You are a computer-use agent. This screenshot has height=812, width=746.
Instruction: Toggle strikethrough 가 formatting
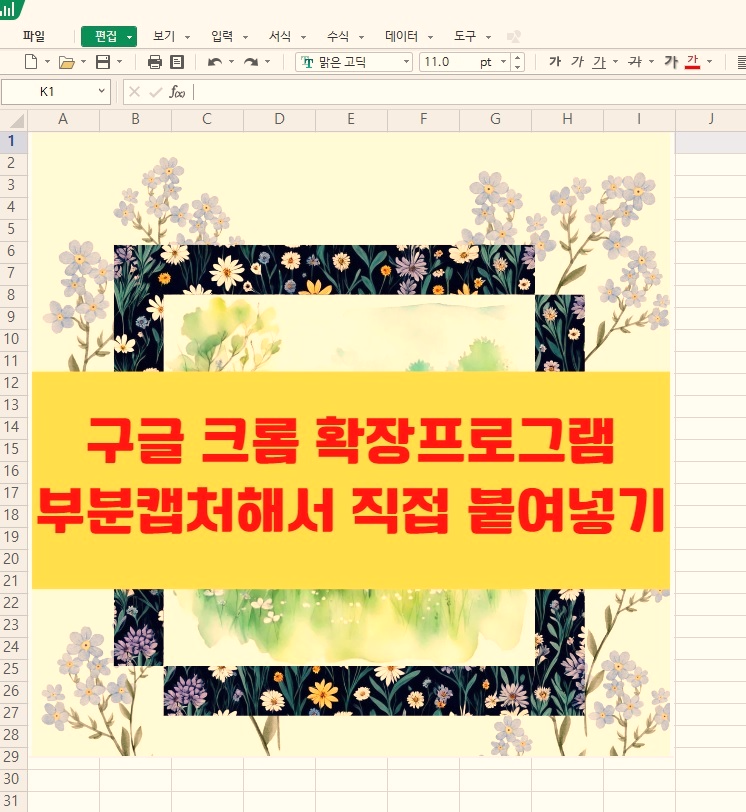(635, 62)
